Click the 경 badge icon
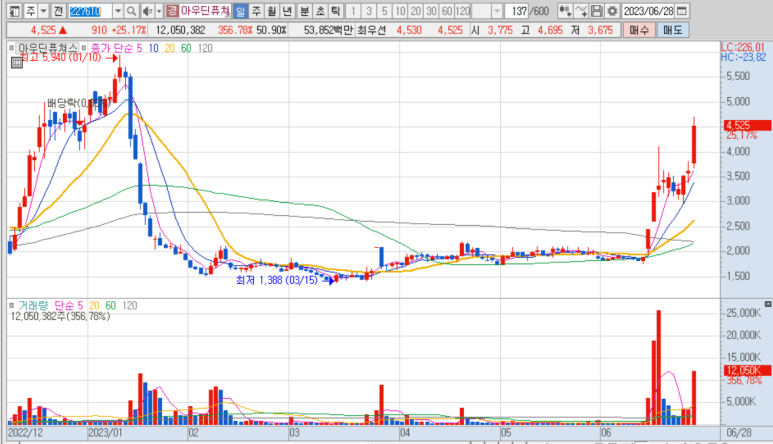 [x=172, y=11]
